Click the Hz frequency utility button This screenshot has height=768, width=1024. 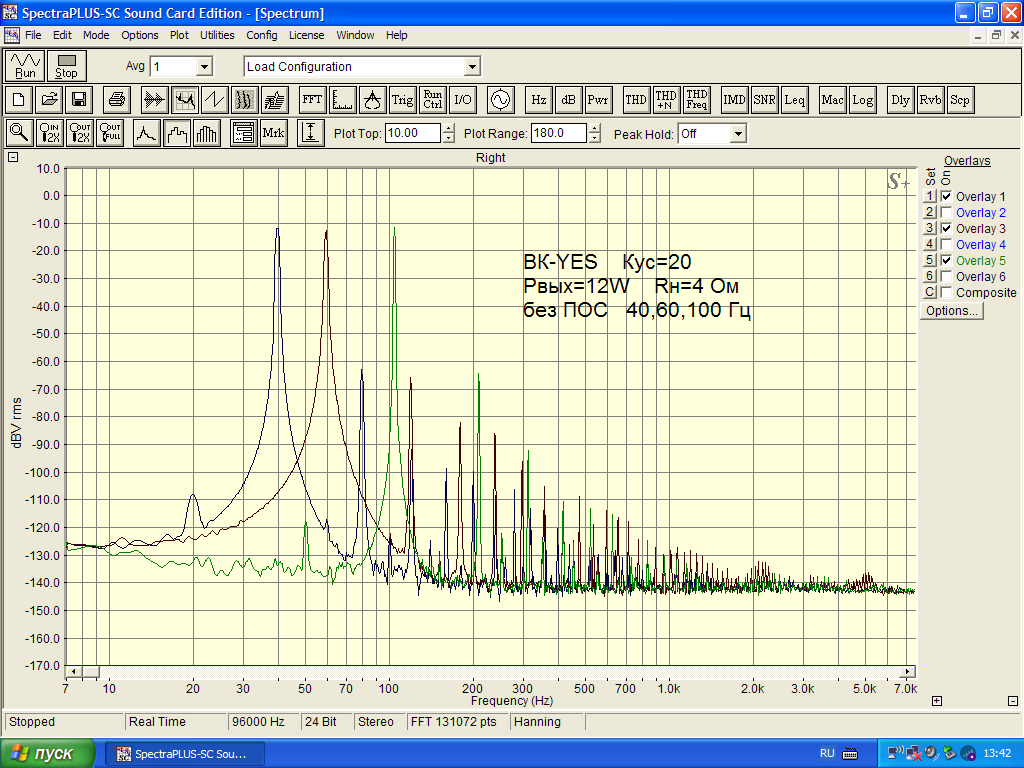pyautogui.click(x=538, y=100)
